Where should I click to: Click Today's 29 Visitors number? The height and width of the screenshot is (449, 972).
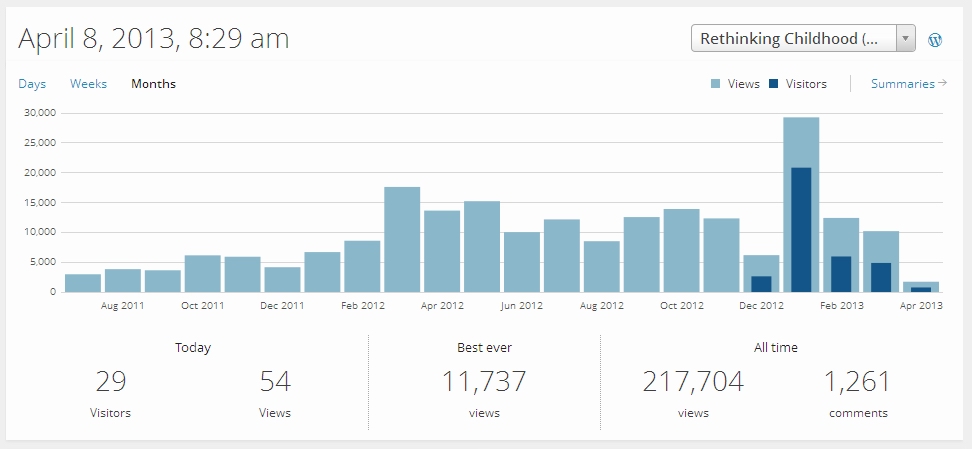[x=111, y=381]
